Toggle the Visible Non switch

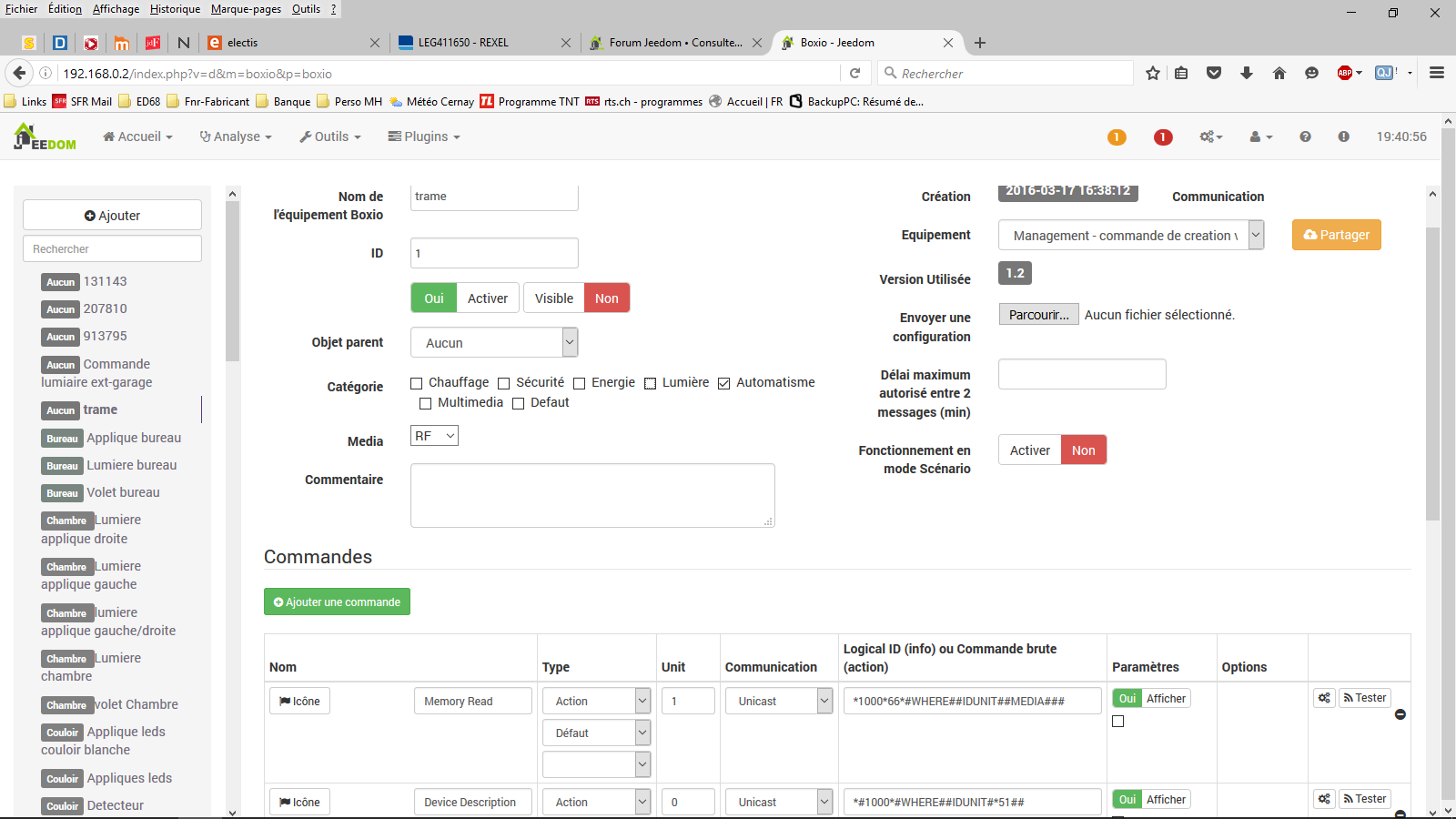pyautogui.click(x=576, y=298)
